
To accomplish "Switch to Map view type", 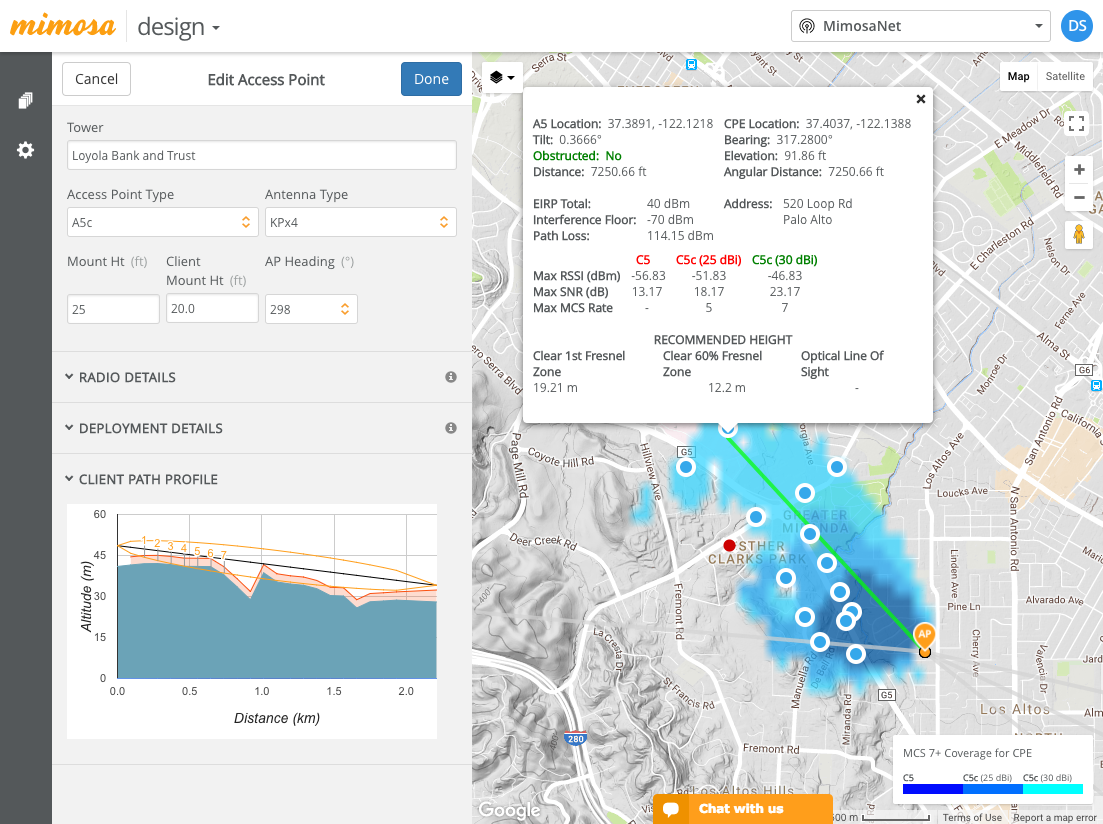I will (1018, 77).
